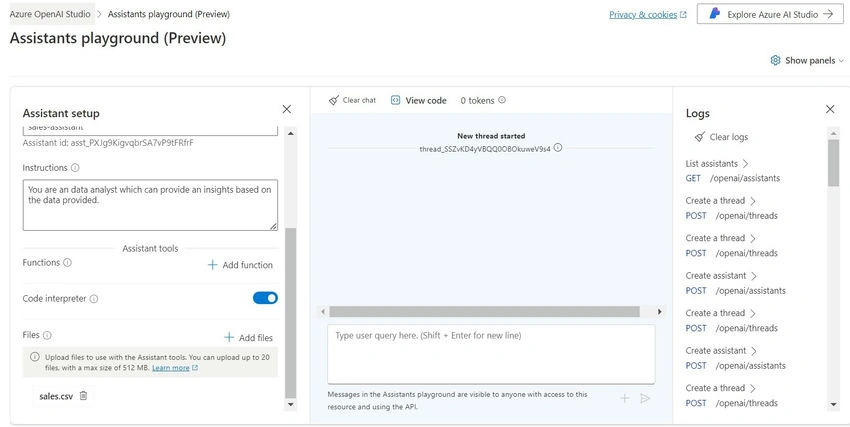Image resolution: width=850 pixels, height=427 pixels.
Task: Expand second Create assistant log entry
Action: pyautogui.click(x=721, y=351)
